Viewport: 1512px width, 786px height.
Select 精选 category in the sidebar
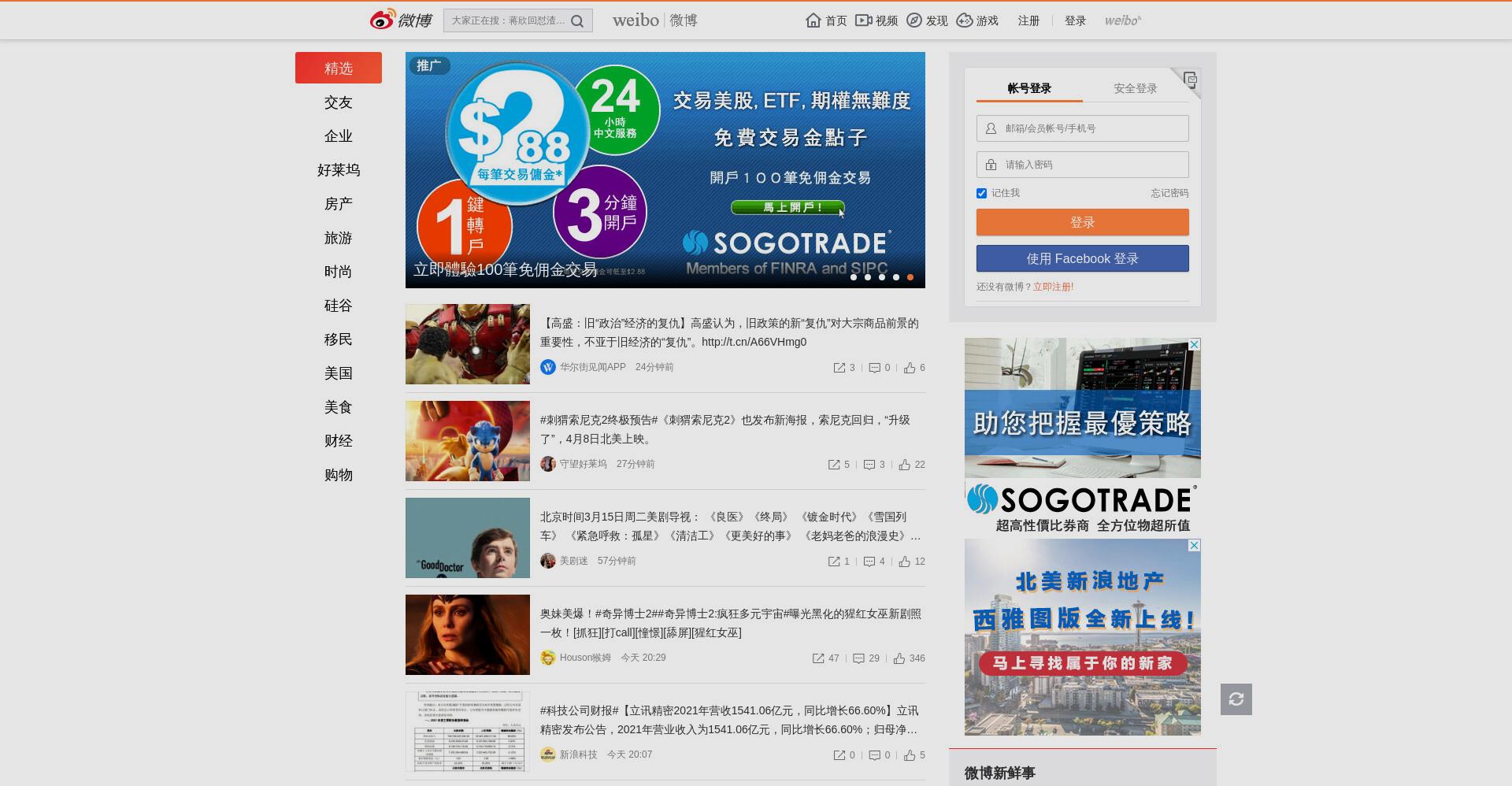click(x=339, y=68)
